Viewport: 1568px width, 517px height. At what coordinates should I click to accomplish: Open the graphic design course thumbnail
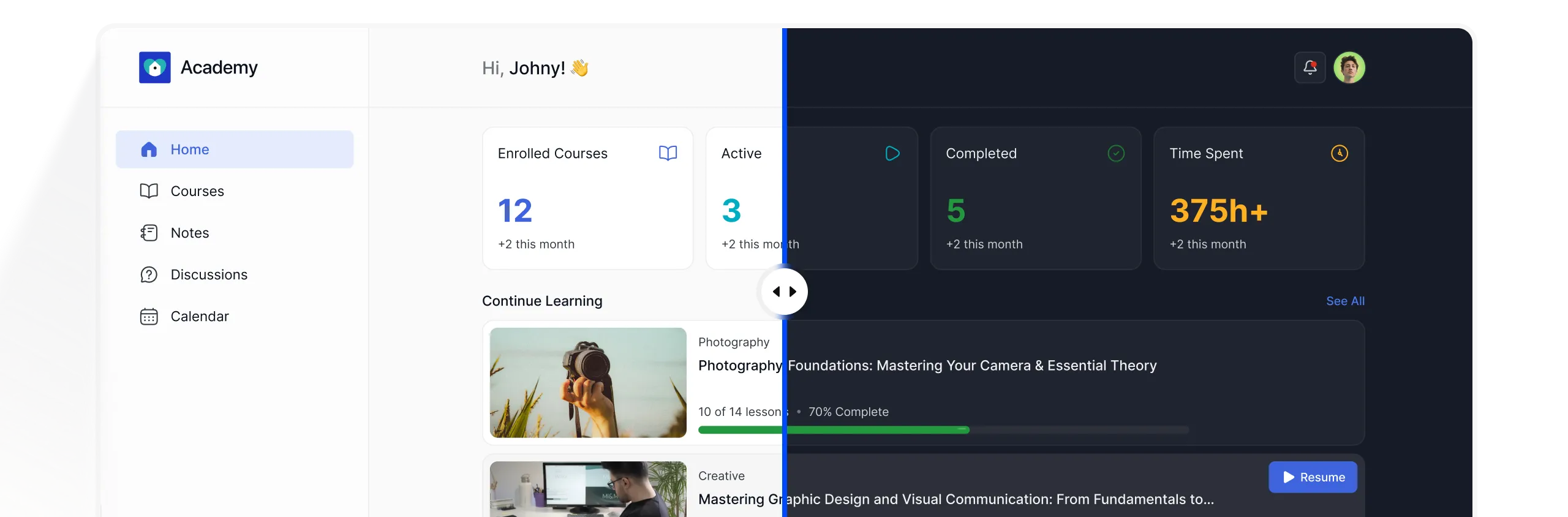(588, 489)
